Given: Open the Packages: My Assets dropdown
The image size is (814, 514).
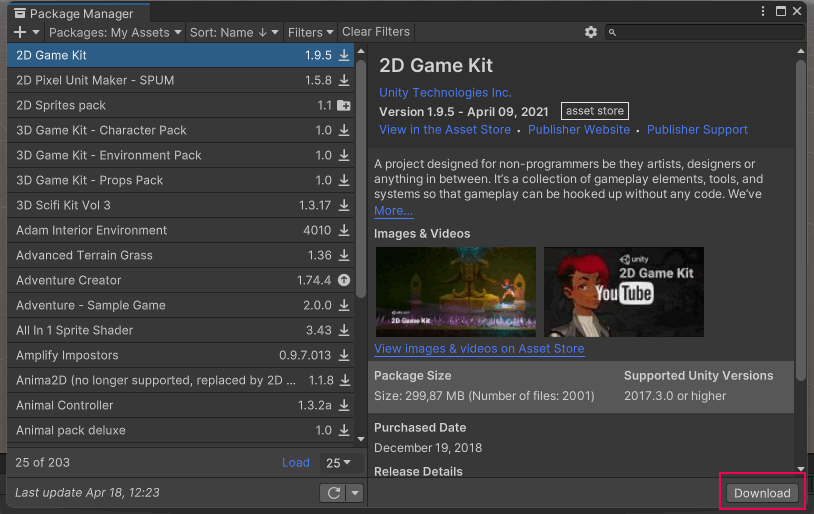Looking at the screenshot, I should click(x=116, y=32).
